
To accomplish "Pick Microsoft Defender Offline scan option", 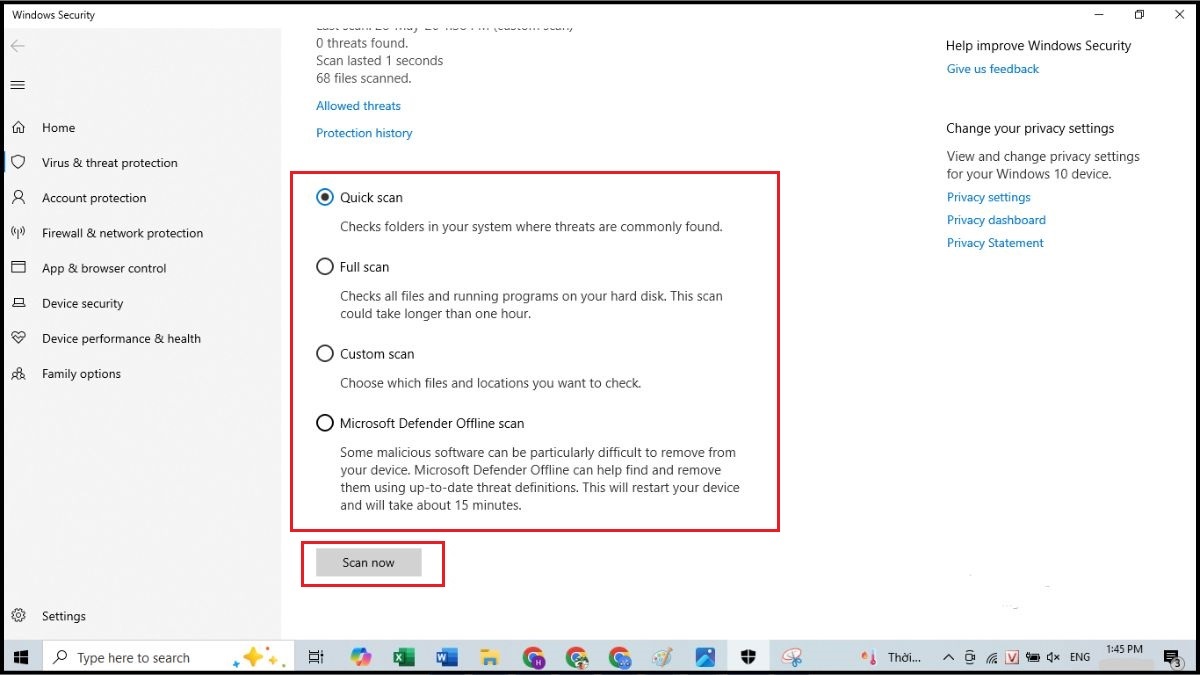I will point(325,423).
